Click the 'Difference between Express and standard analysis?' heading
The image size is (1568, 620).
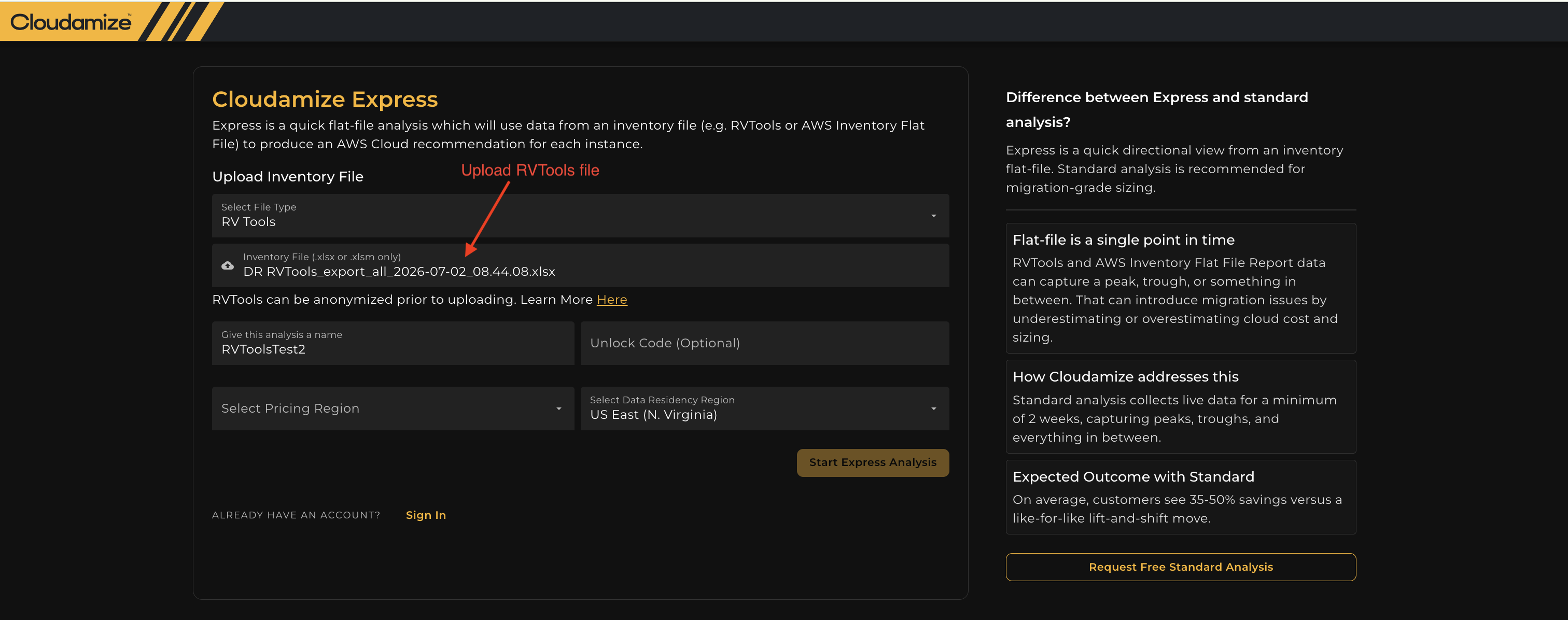point(1156,109)
